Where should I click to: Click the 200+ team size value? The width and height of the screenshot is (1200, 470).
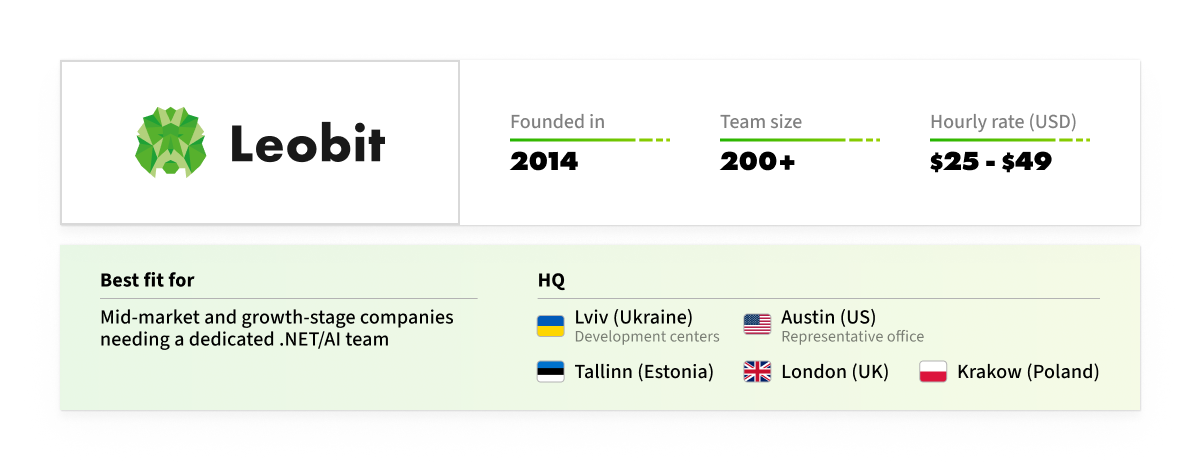point(757,161)
